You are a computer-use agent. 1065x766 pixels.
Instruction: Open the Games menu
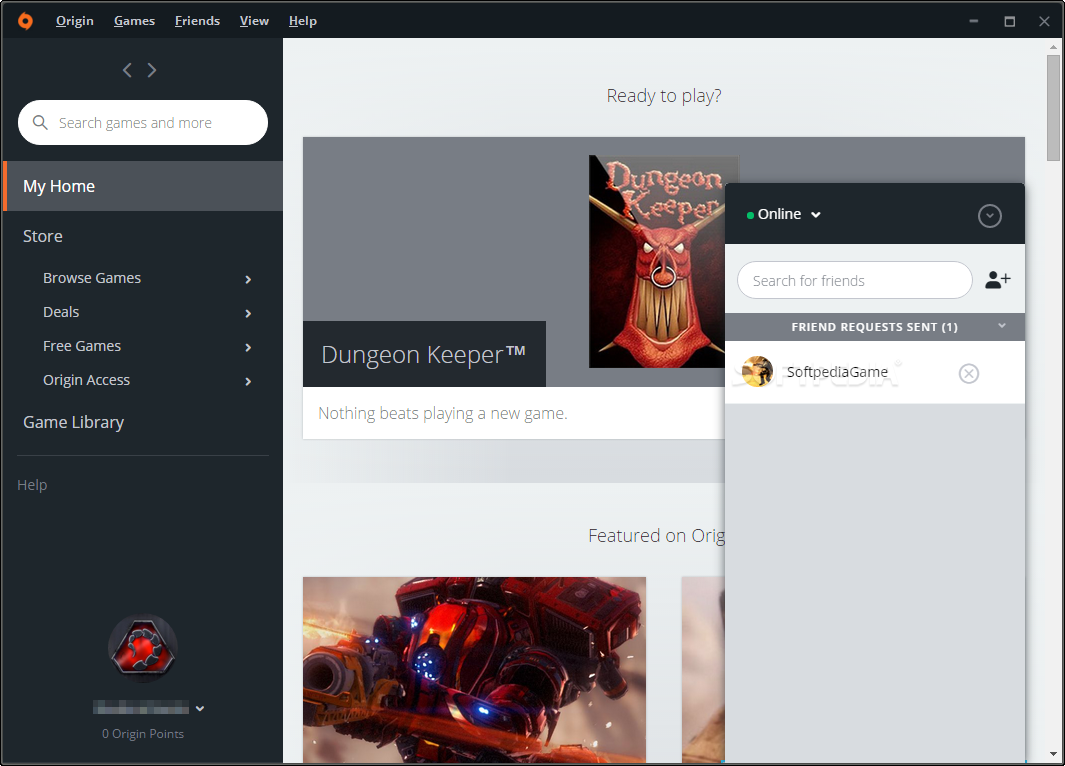(x=134, y=21)
